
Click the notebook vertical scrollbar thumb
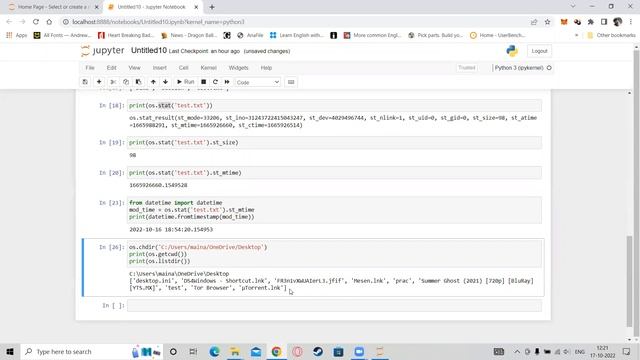coord(629,282)
